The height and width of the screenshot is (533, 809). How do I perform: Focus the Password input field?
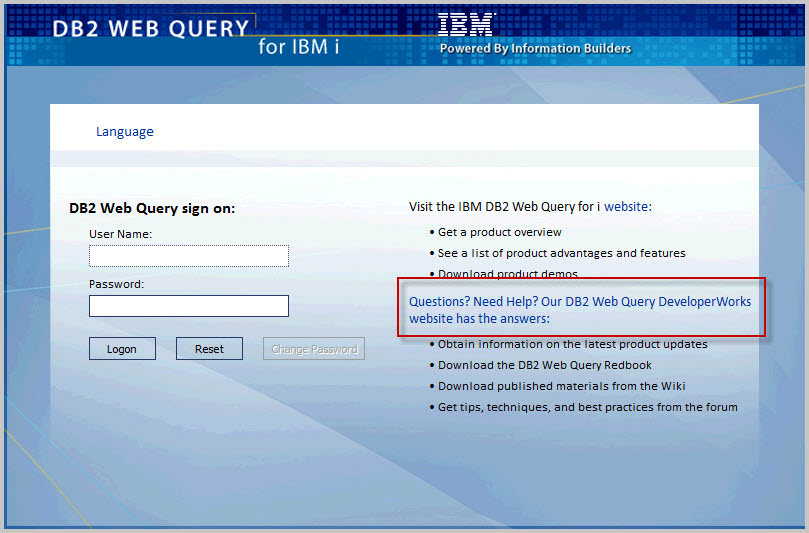(189, 306)
